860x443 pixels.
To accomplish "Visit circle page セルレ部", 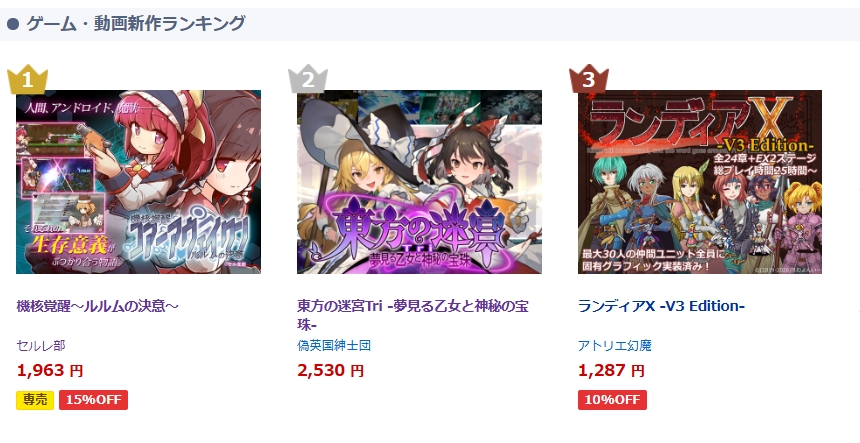I will (x=41, y=345).
